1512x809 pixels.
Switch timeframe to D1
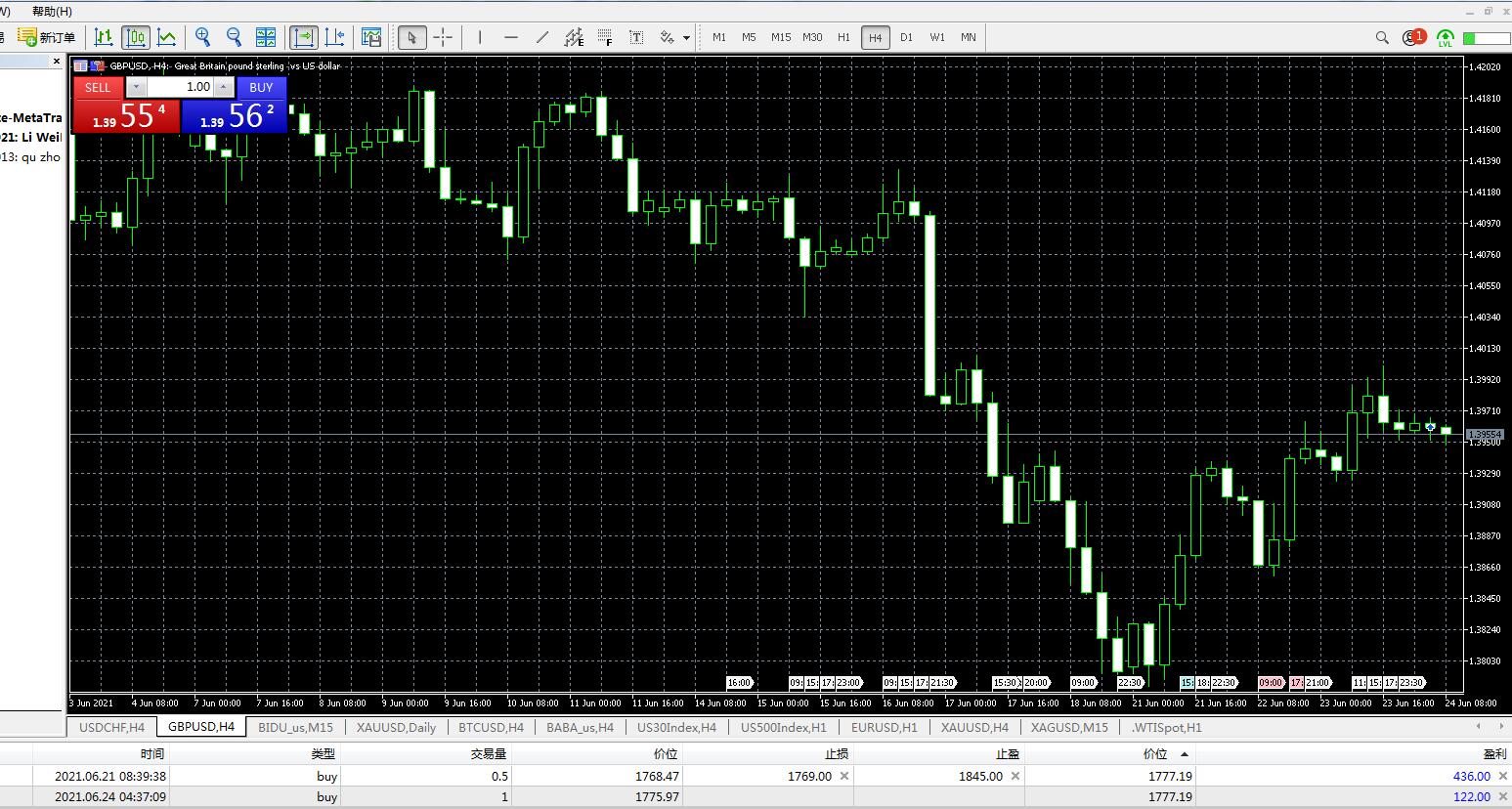click(906, 37)
